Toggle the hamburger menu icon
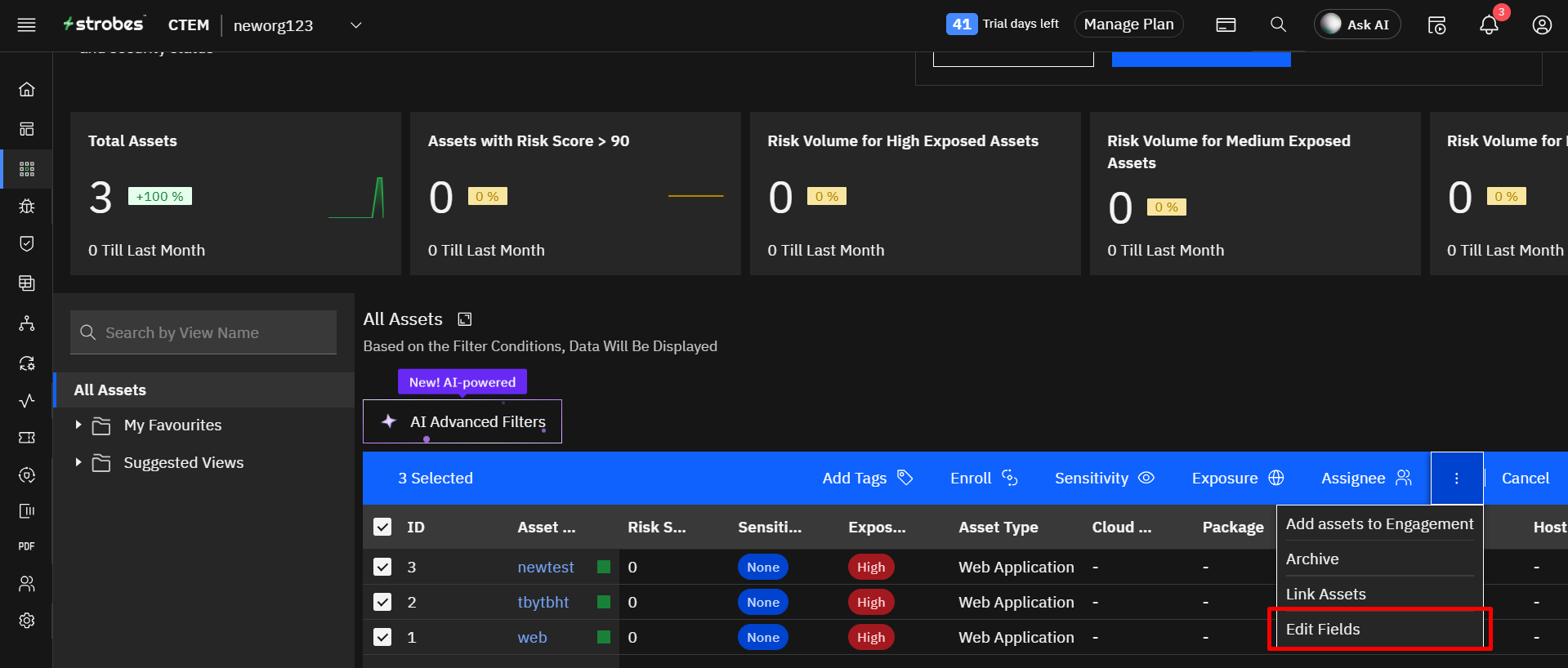Image resolution: width=1568 pixels, height=668 pixels. [27, 25]
